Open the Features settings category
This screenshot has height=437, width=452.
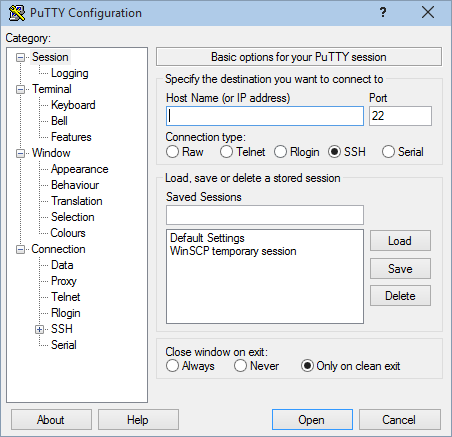(71, 137)
